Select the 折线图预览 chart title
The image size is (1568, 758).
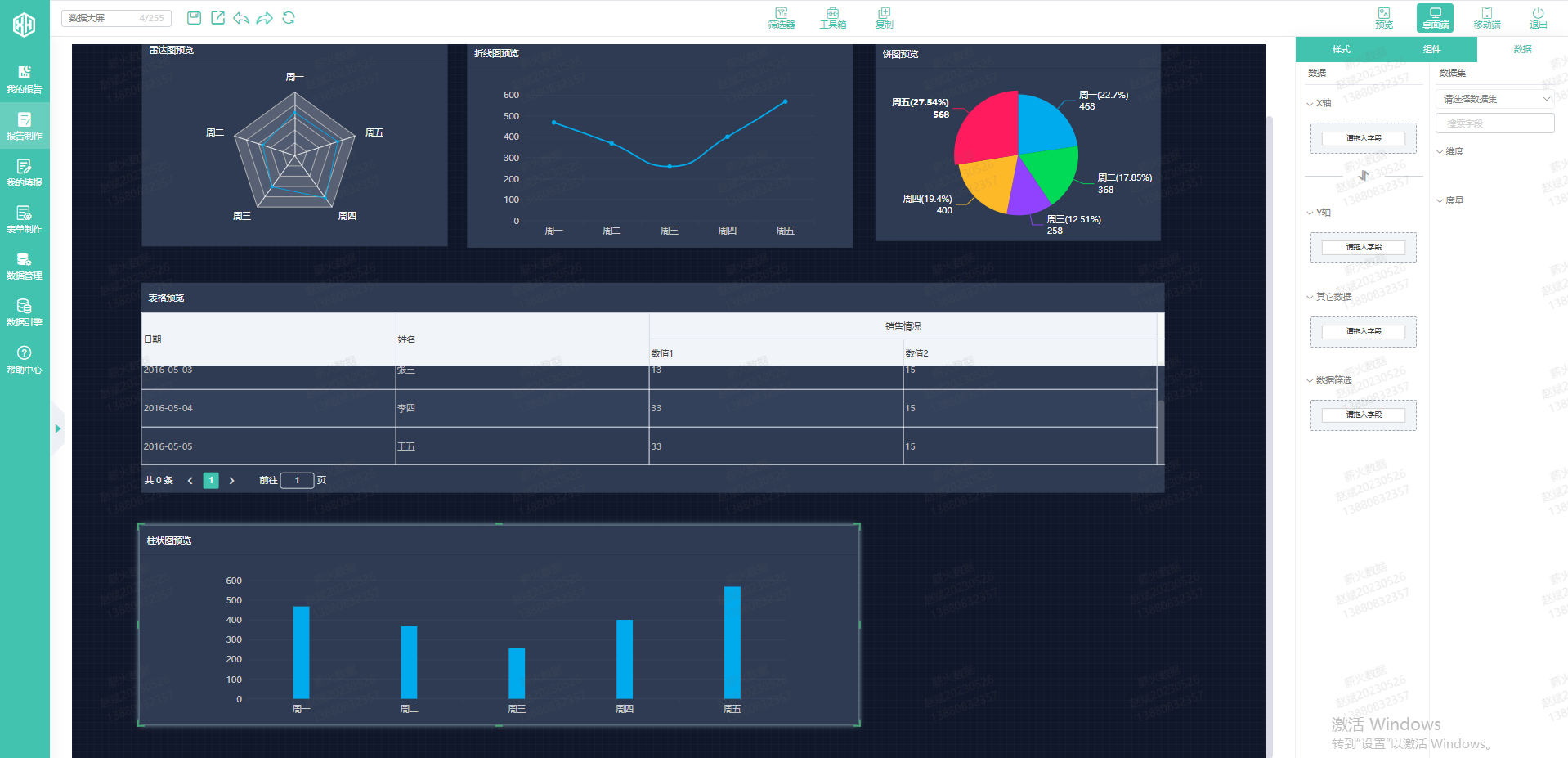[x=497, y=53]
